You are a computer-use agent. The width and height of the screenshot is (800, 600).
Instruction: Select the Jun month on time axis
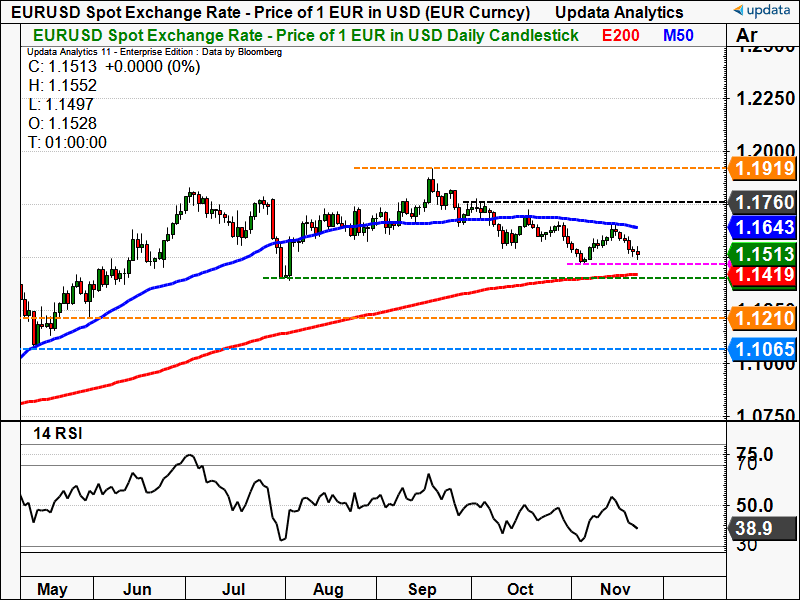pos(137,589)
